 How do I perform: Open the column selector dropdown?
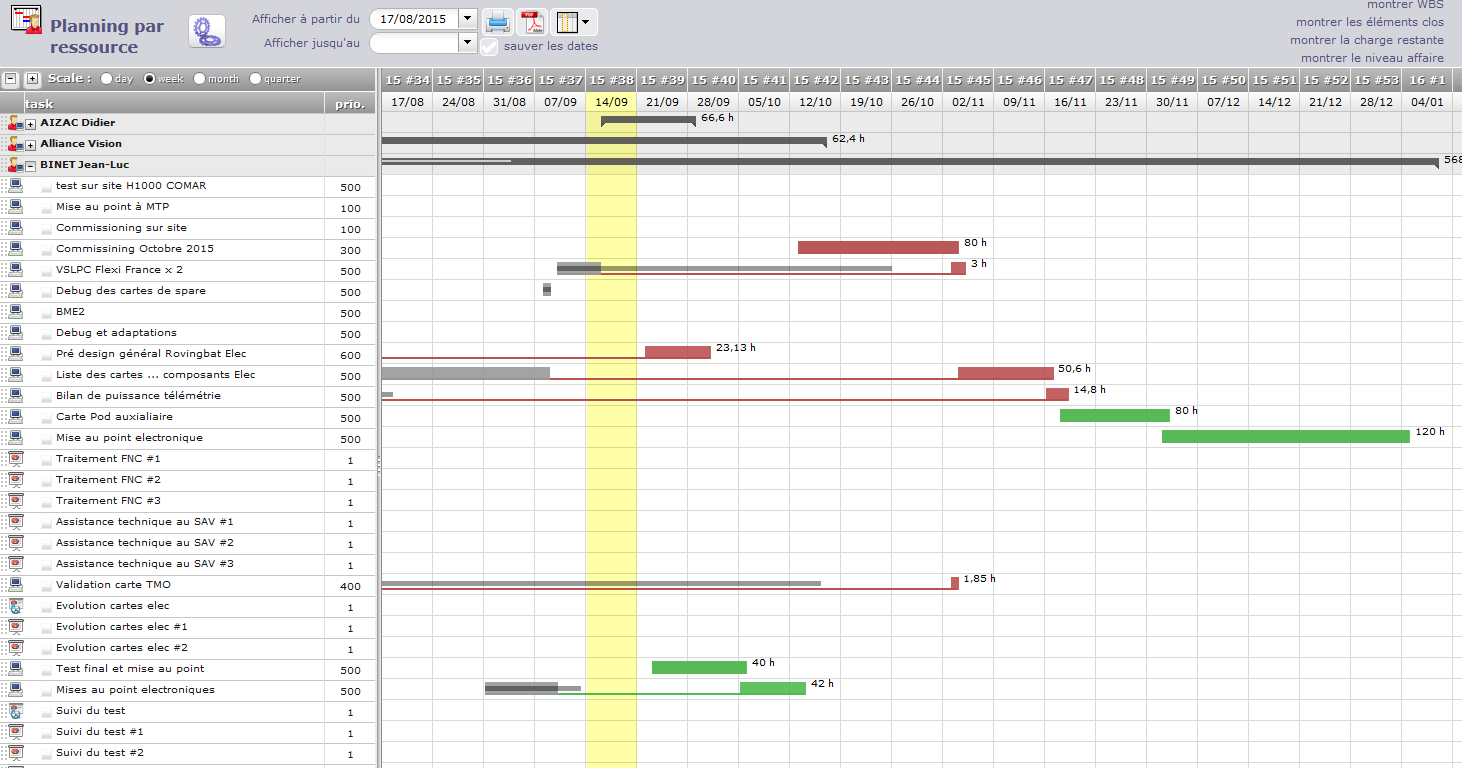click(574, 21)
